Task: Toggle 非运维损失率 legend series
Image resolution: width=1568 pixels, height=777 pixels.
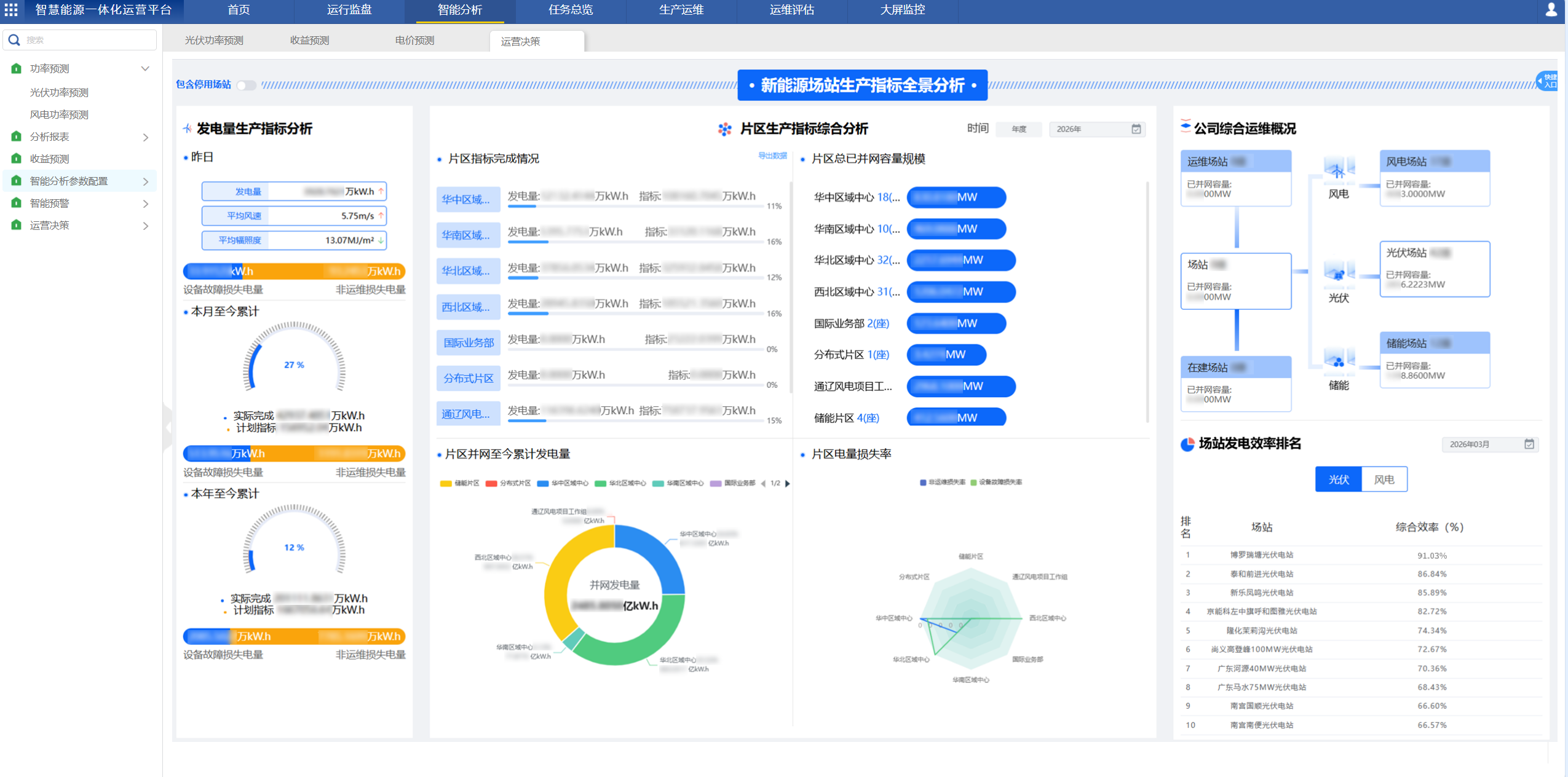Action: tap(941, 483)
